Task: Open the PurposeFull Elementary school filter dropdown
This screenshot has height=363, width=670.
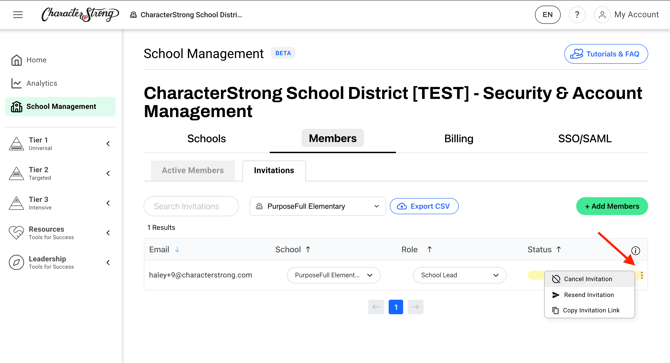Action: [317, 206]
